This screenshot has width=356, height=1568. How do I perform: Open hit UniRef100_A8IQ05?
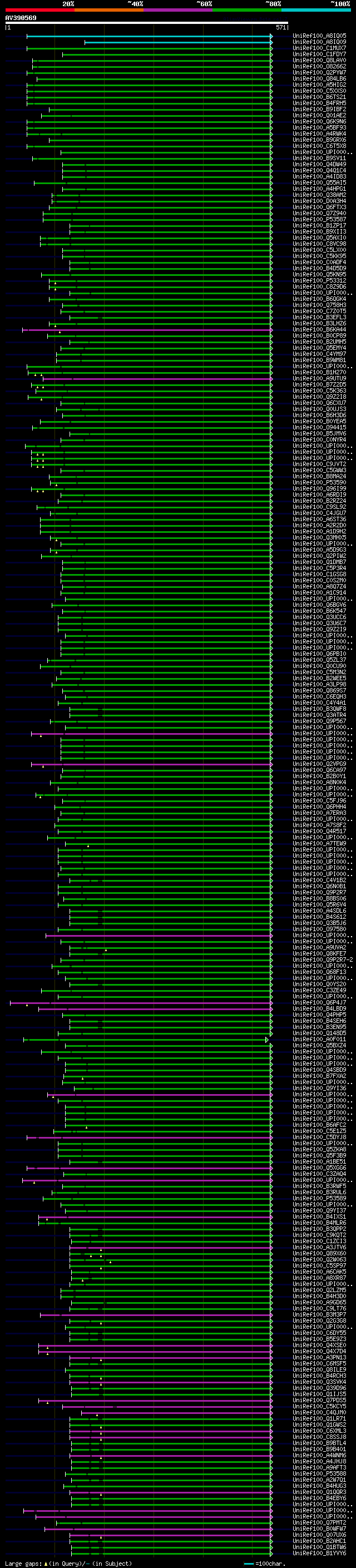319,36
